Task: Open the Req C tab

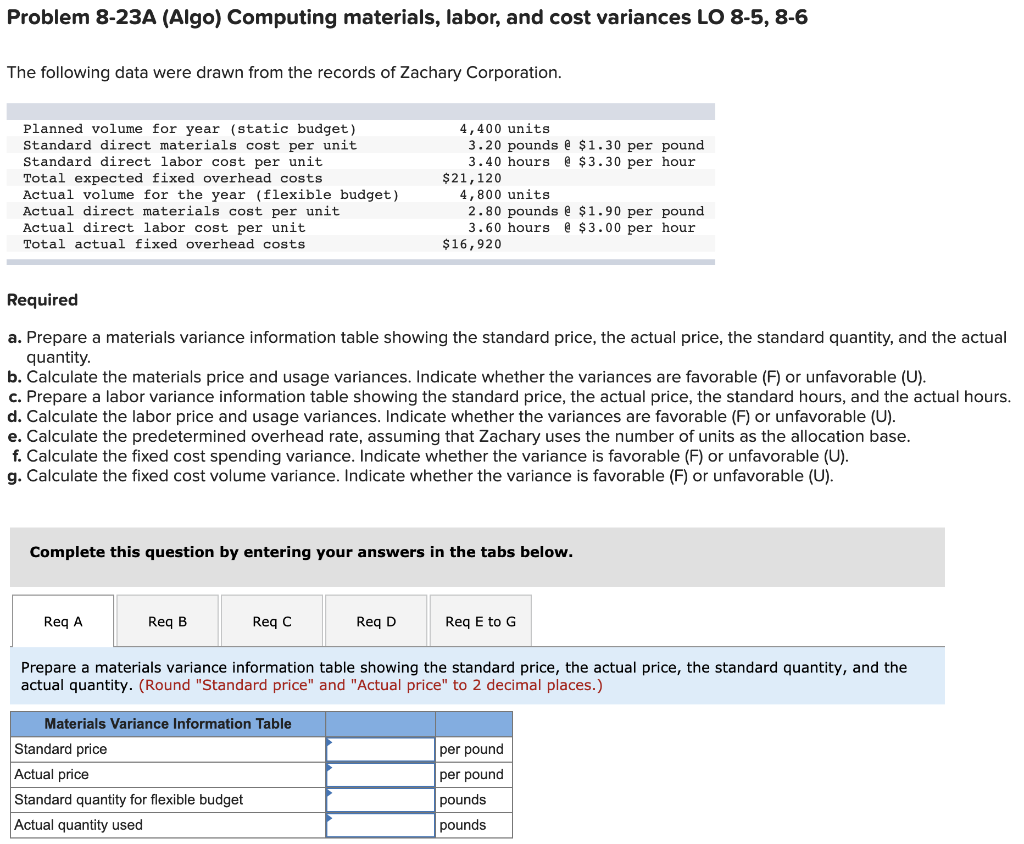Action: tap(271, 620)
